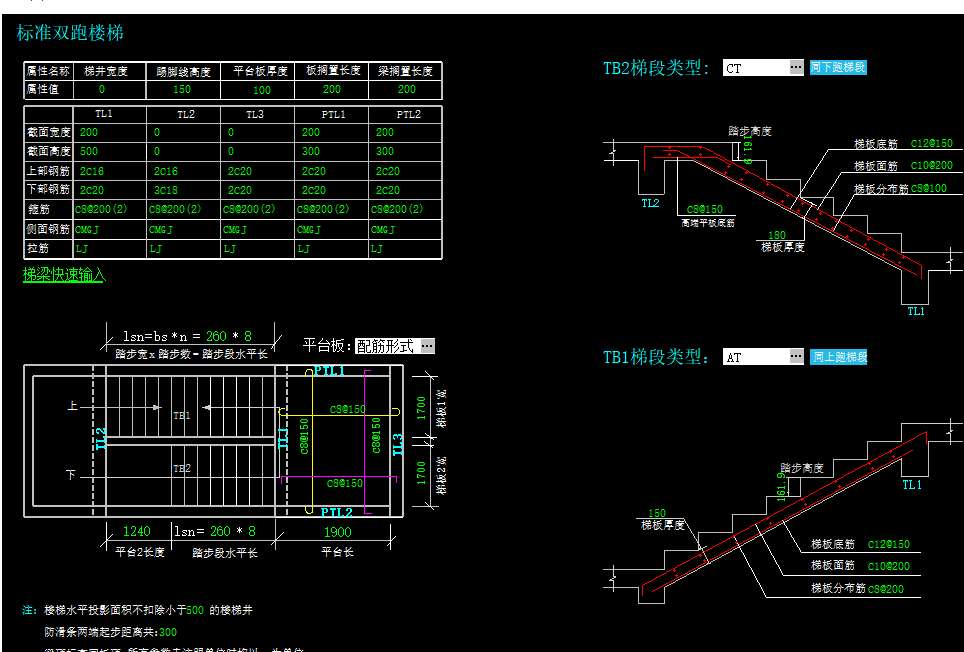Select TL3 截面高度 value 0
The image size is (964, 652).
pyautogui.click(x=231, y=151)
